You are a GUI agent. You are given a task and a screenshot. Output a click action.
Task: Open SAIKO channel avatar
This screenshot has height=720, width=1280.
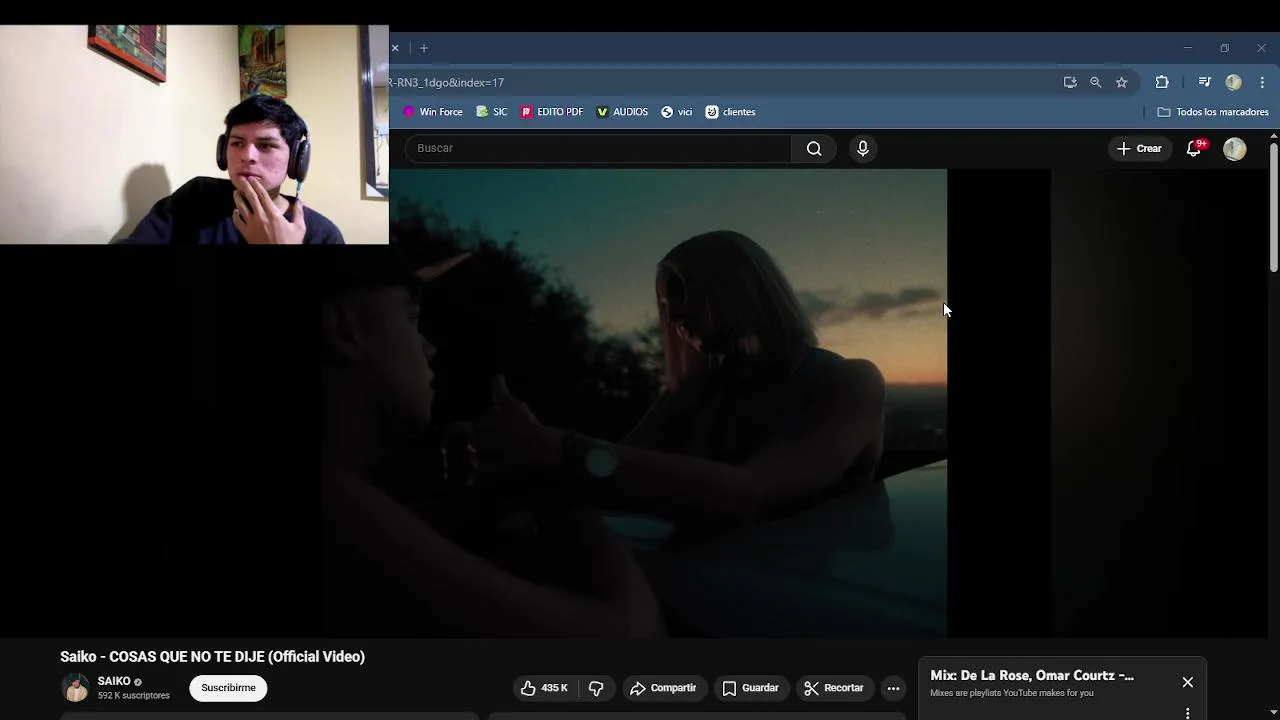[75, 688]
